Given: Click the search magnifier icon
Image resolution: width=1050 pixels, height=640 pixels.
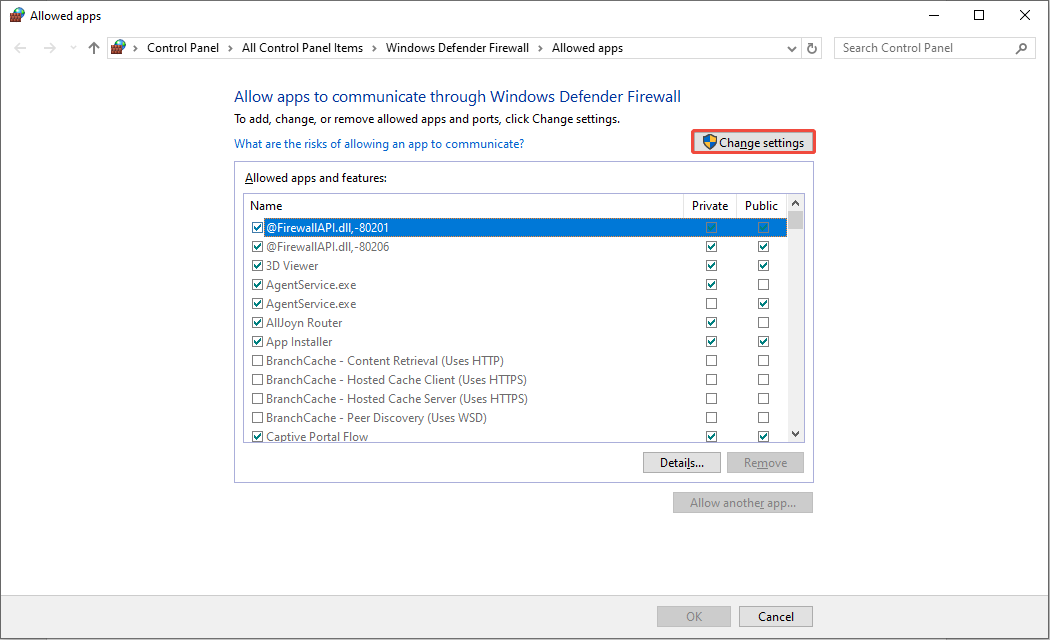Looking at the screenshot, I should click(x=1020, y=47).
